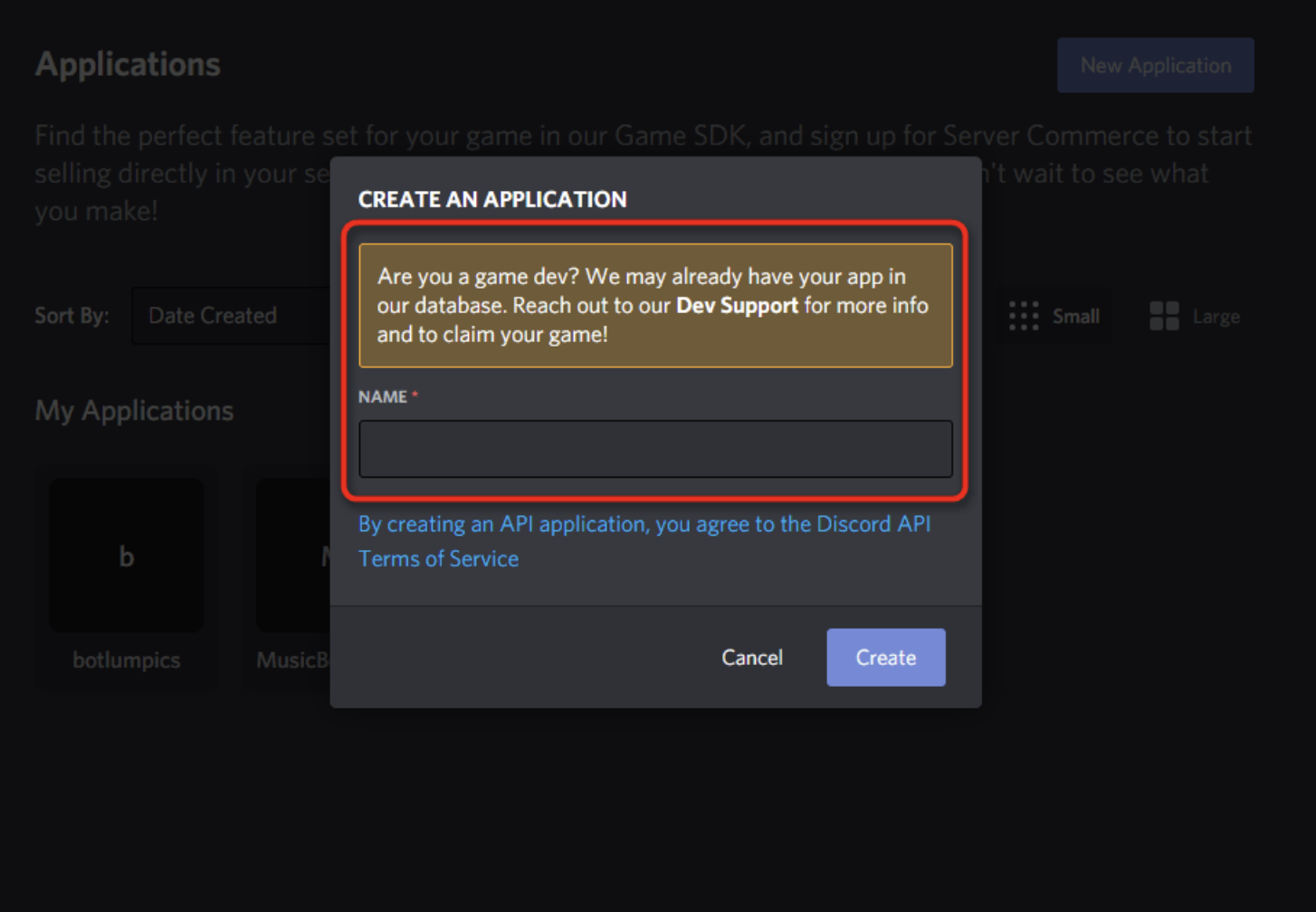The image size is (1316, 912).
Task: Open the botlumpics app tile with letter b
Action: [x=127, y=556]
